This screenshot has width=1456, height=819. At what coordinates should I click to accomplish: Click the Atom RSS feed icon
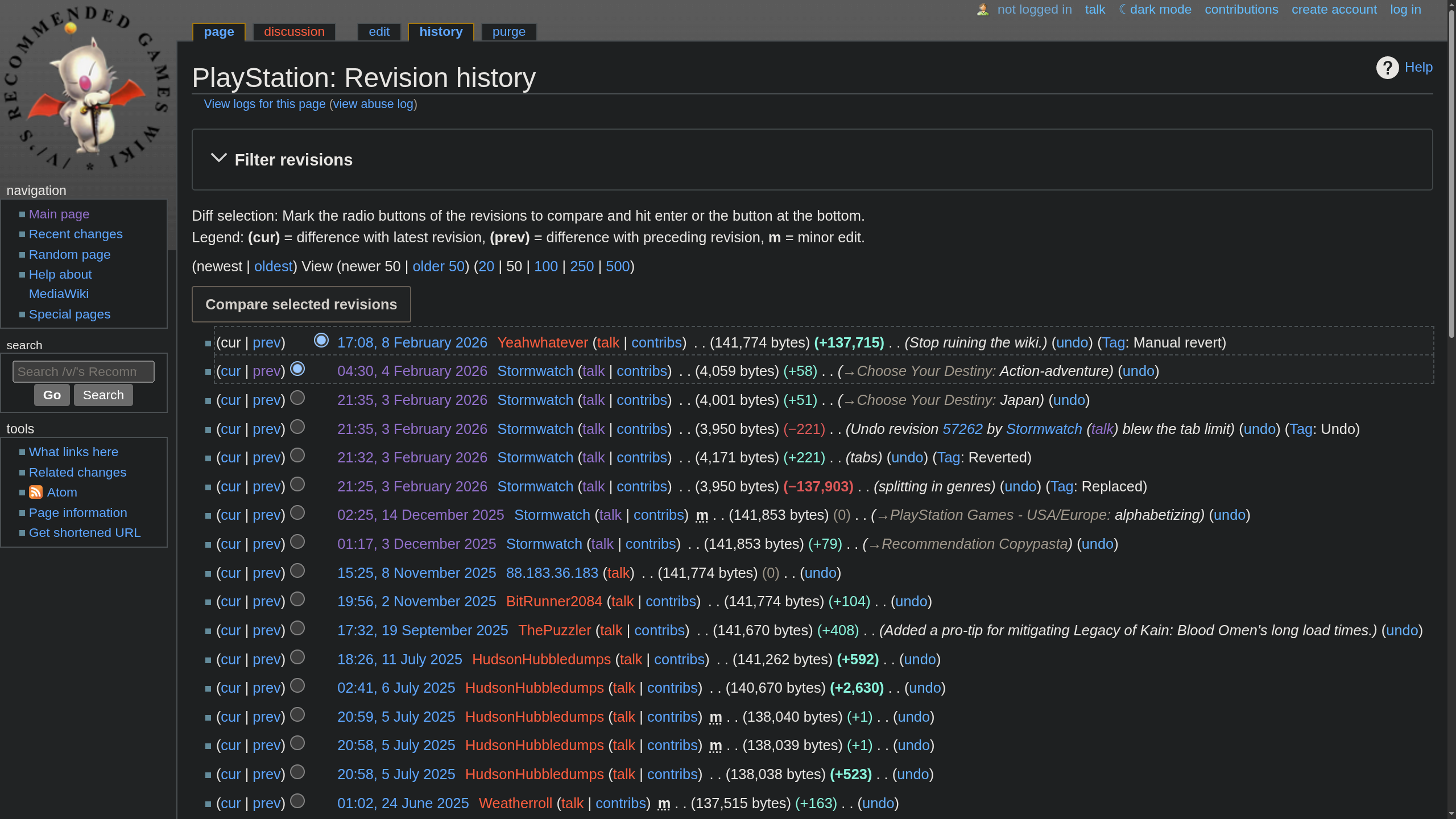[36, 492]
